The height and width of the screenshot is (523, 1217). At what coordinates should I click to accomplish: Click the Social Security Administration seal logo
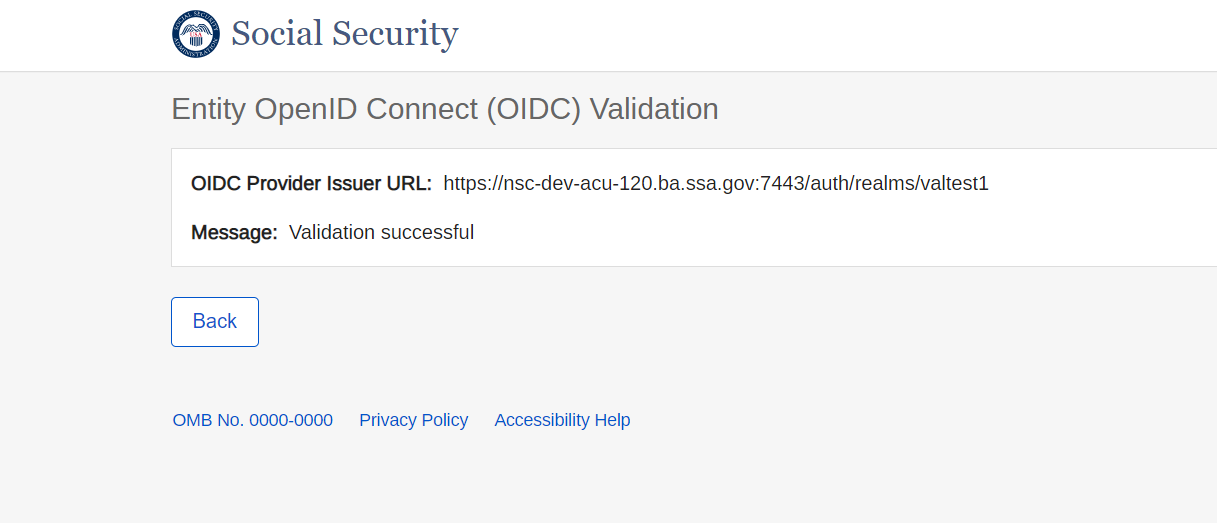pos(195,34)
